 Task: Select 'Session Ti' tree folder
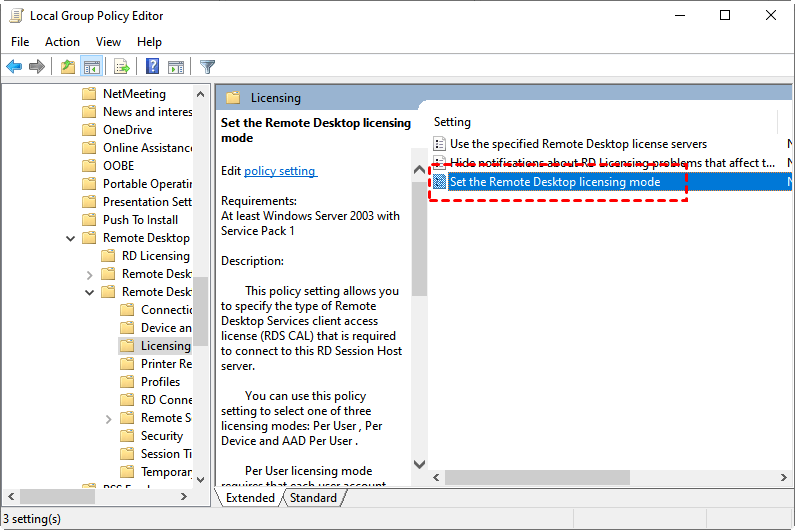(166, 454)
